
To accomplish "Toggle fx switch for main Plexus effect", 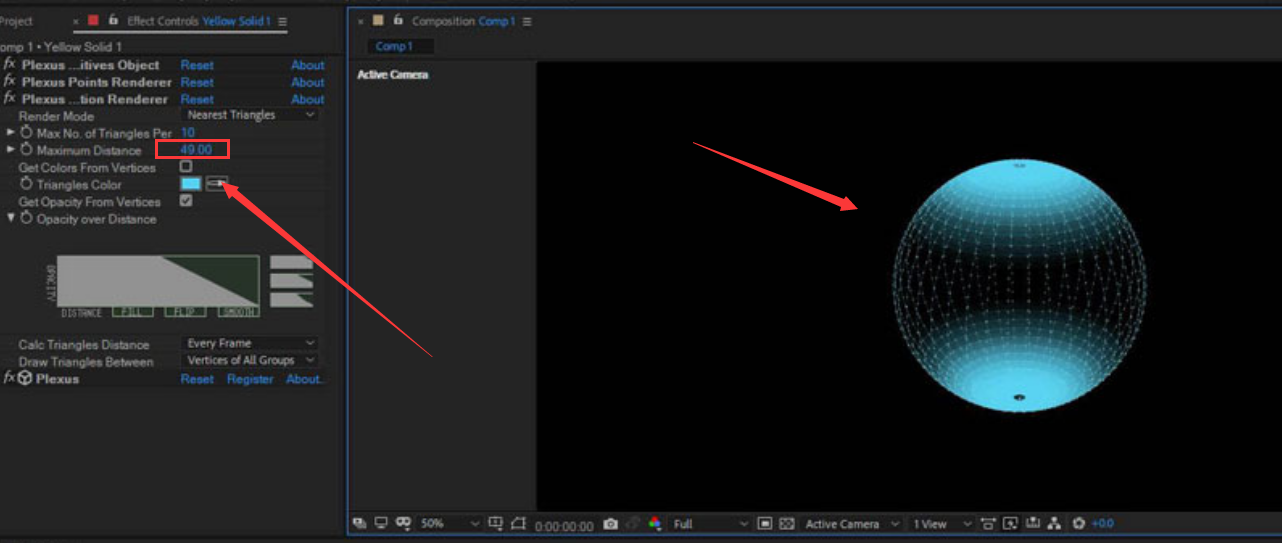I will click(8, 379).
